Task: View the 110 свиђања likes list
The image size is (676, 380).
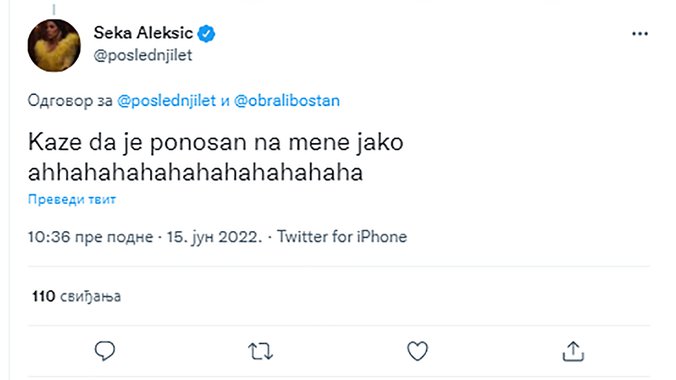Action: pos(77,296)
